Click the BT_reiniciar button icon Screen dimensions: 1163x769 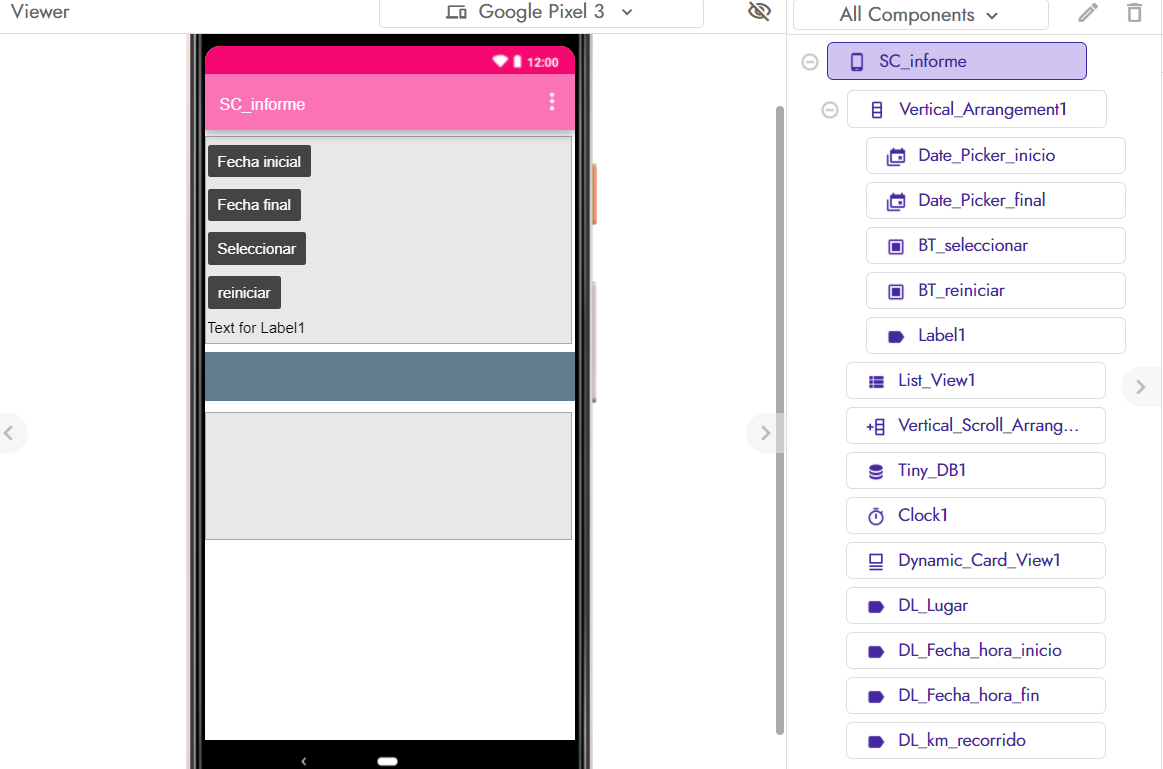tap(896, 291)
